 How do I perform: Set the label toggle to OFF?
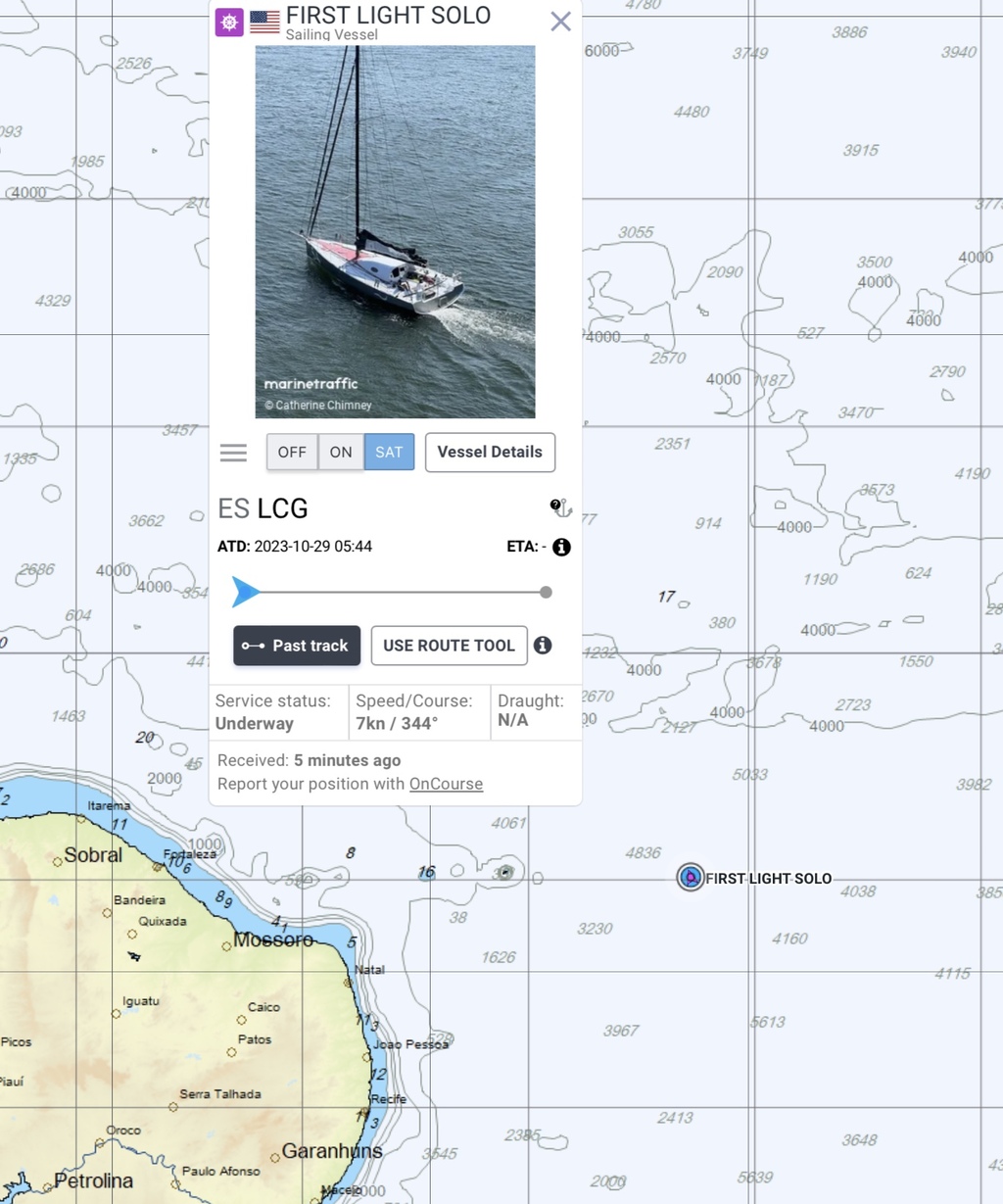(x=292, y=452)
